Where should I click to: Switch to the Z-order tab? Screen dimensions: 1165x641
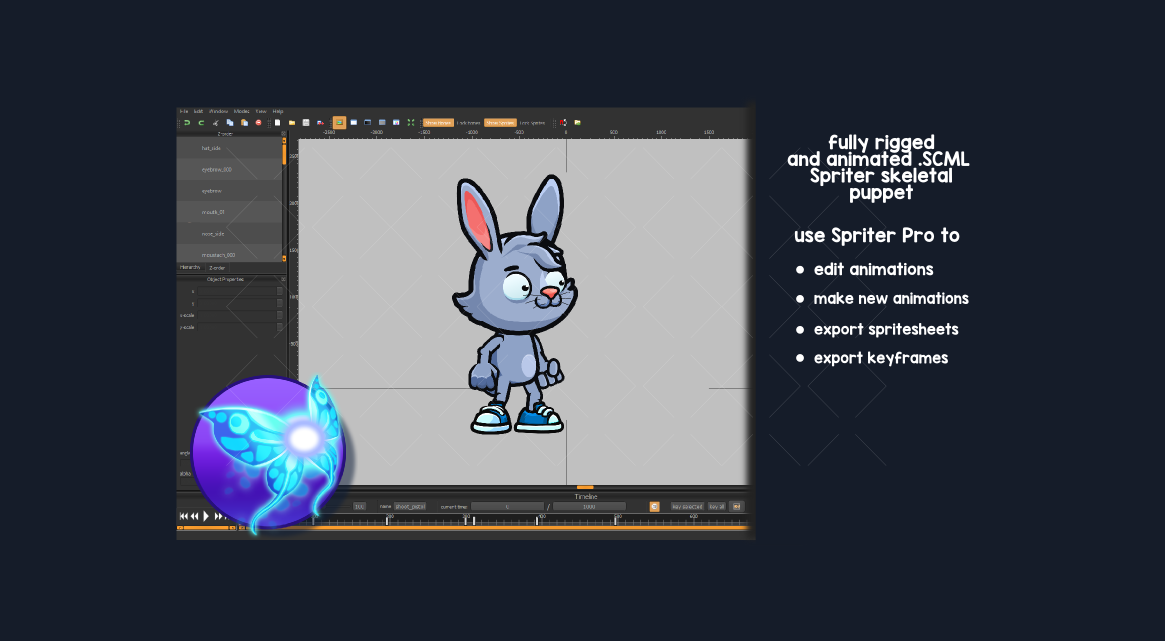[217, 267]
